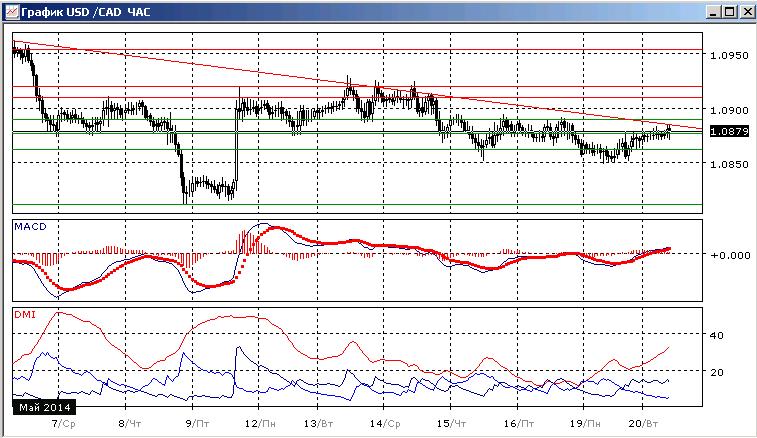Image resolution: width=757 pixels, height=438 pixels.
Task: Click the 15/Чт date axis label
Action: pyautogui.click(x=451, y=424)
